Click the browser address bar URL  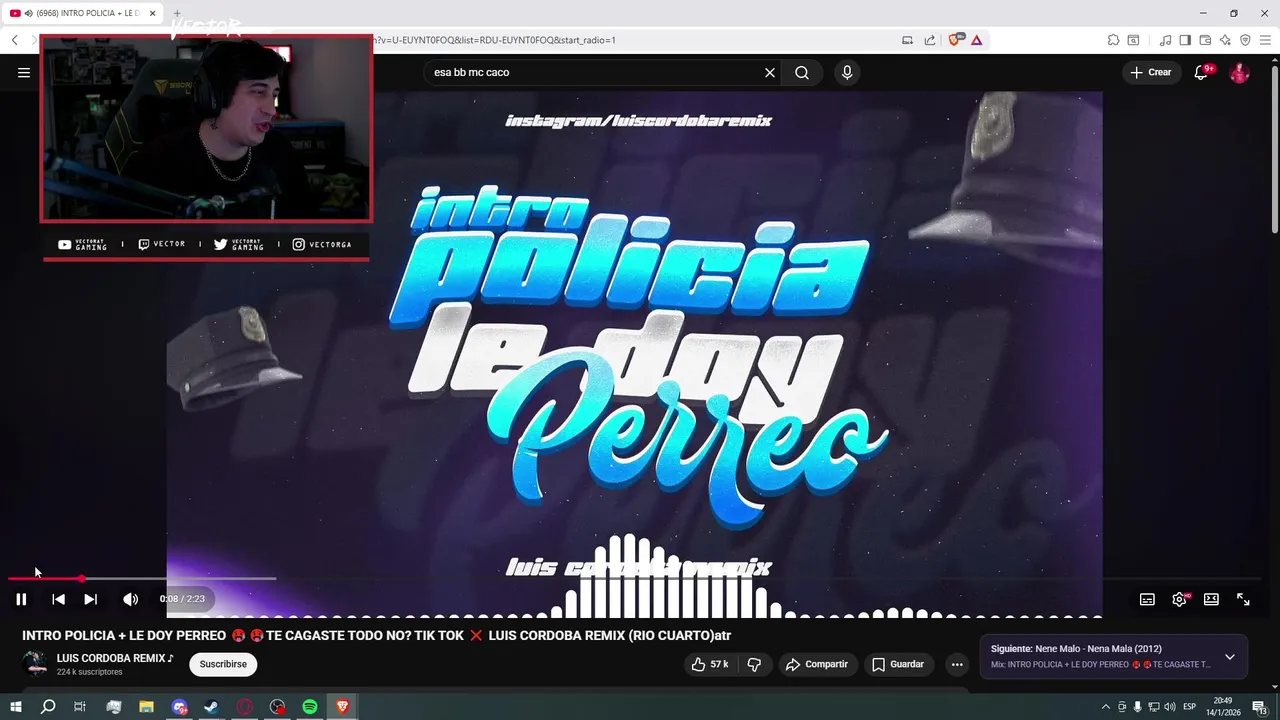(495, 40)
